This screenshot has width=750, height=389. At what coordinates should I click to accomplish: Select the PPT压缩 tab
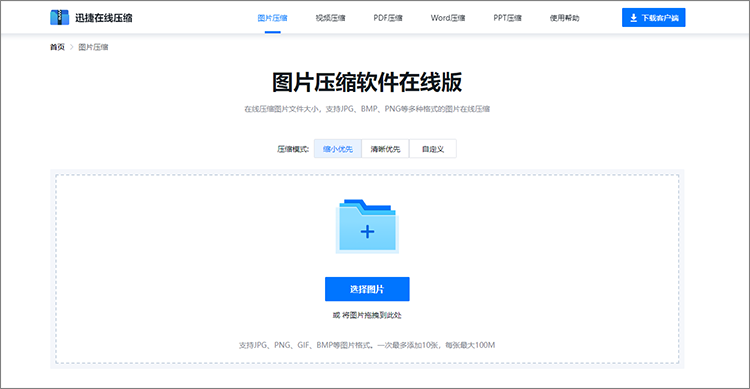(507, 18)
